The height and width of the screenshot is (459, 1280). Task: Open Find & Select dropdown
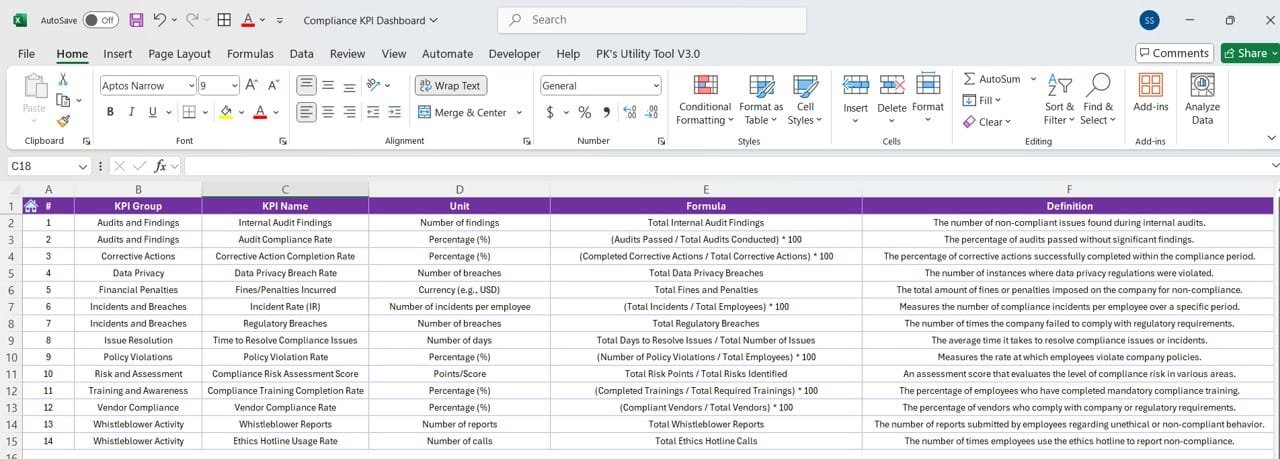click(1098, 99)
